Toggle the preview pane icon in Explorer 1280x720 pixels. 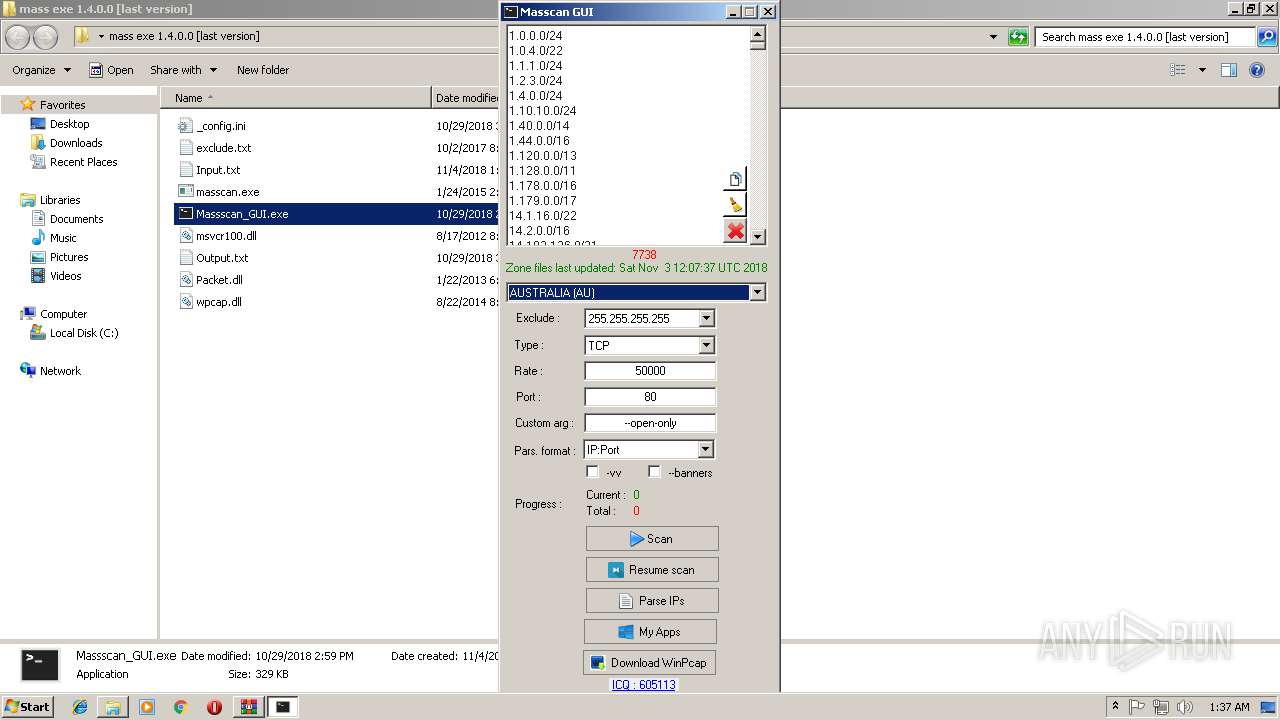[x=1229, y=70]
